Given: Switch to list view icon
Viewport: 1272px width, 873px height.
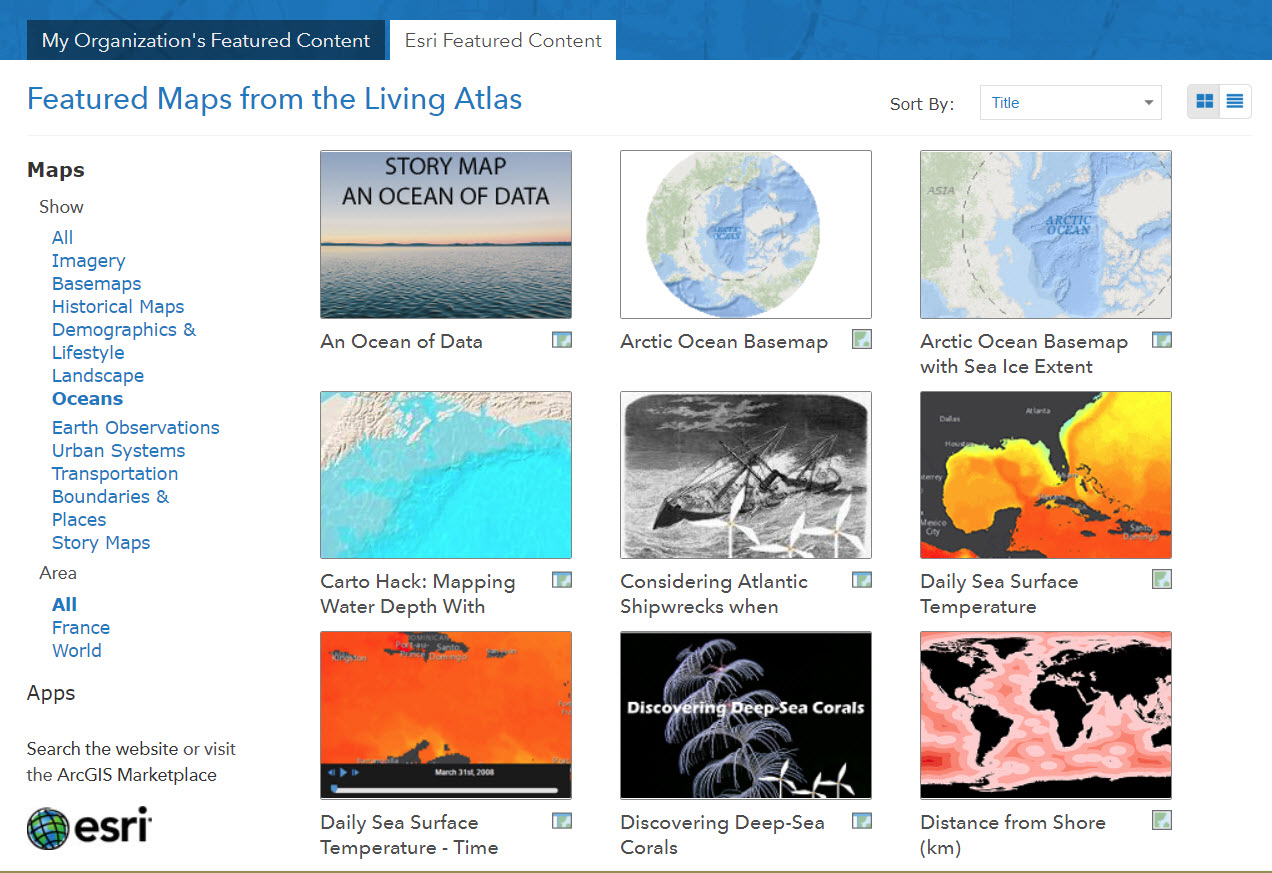Looking at the screenshot, I should point(1235,102).
